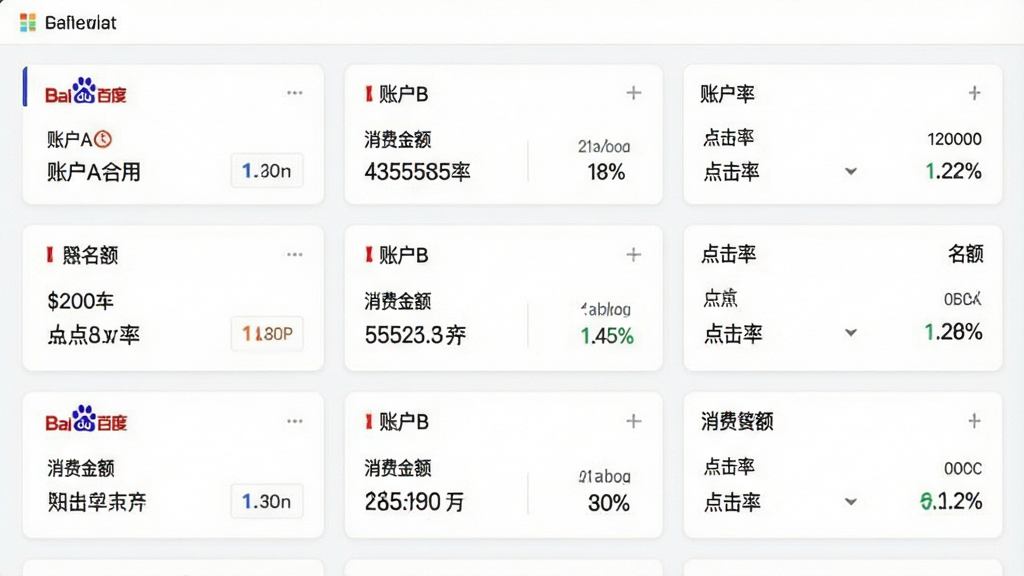The width and height of the screenshot is (1024, 576).
Task: Click plus icon on 30% 账户B card
Action: click(633, 421)
